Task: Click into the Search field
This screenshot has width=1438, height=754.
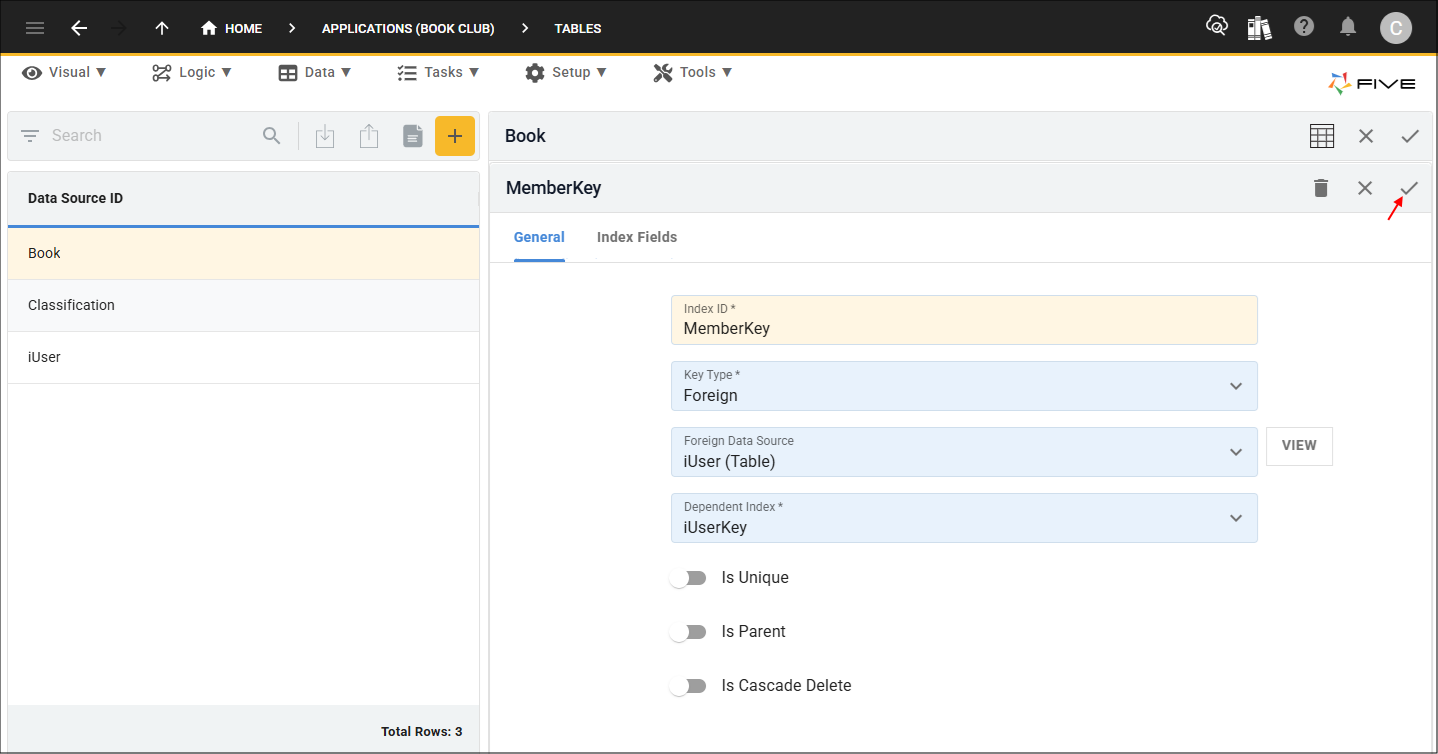Action: tap(150, 136)
